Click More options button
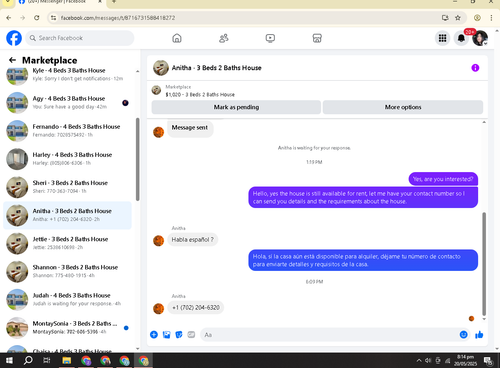 click(403, 107)
